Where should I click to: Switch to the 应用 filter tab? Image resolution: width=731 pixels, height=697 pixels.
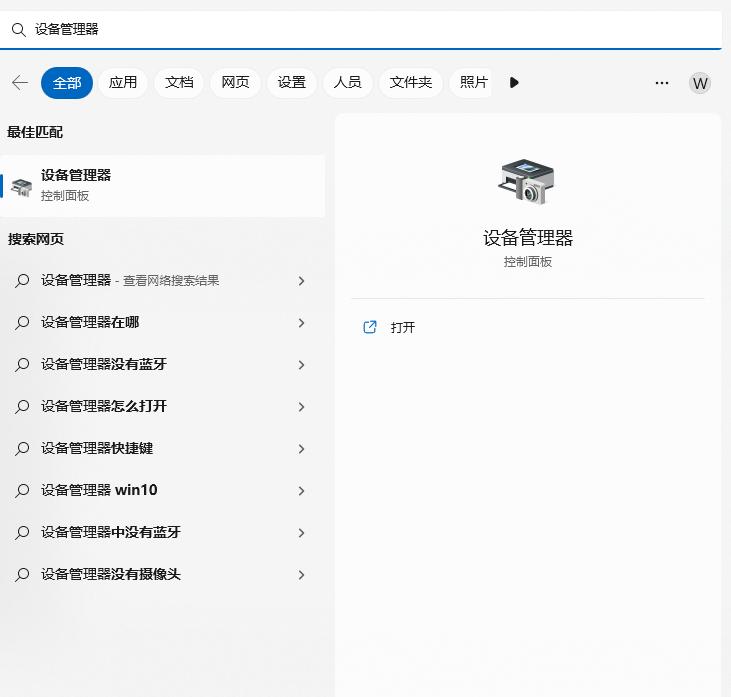pyautogui.click(x=123, y=83)
